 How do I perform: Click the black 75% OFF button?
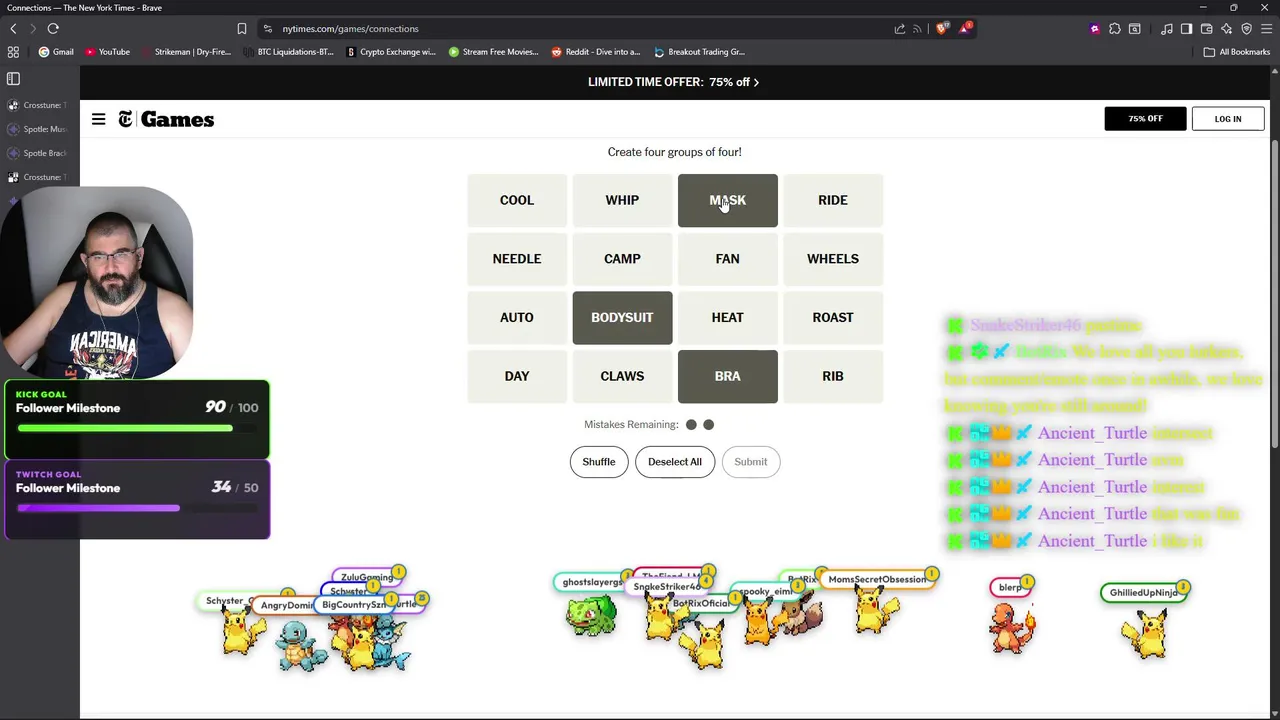[x=1145, y=119]
